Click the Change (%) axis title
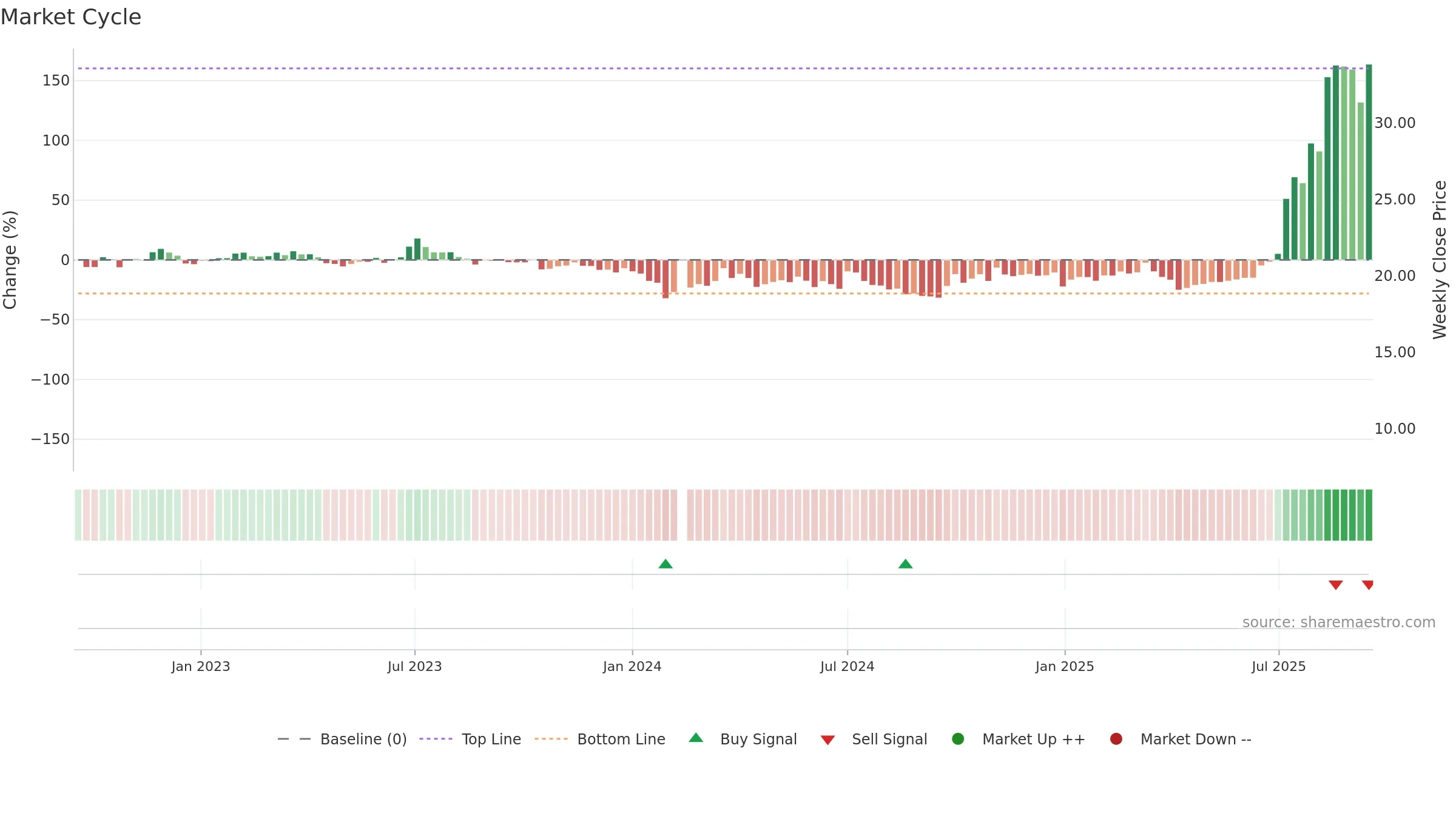The width and height of the screenshot is (1456, 819). coord(10,260)
